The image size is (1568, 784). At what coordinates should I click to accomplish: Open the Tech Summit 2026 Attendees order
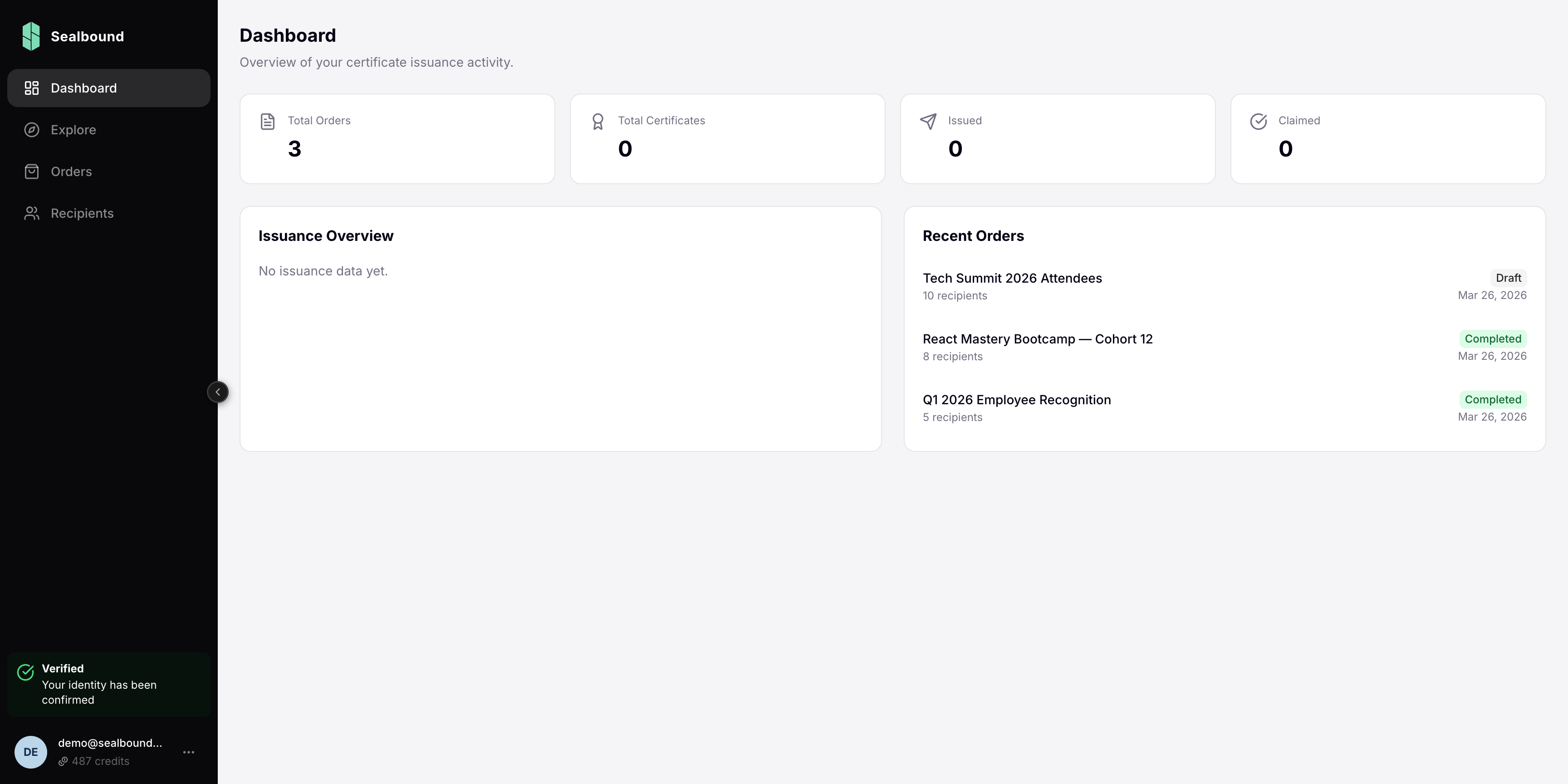tap(1012, 278)
